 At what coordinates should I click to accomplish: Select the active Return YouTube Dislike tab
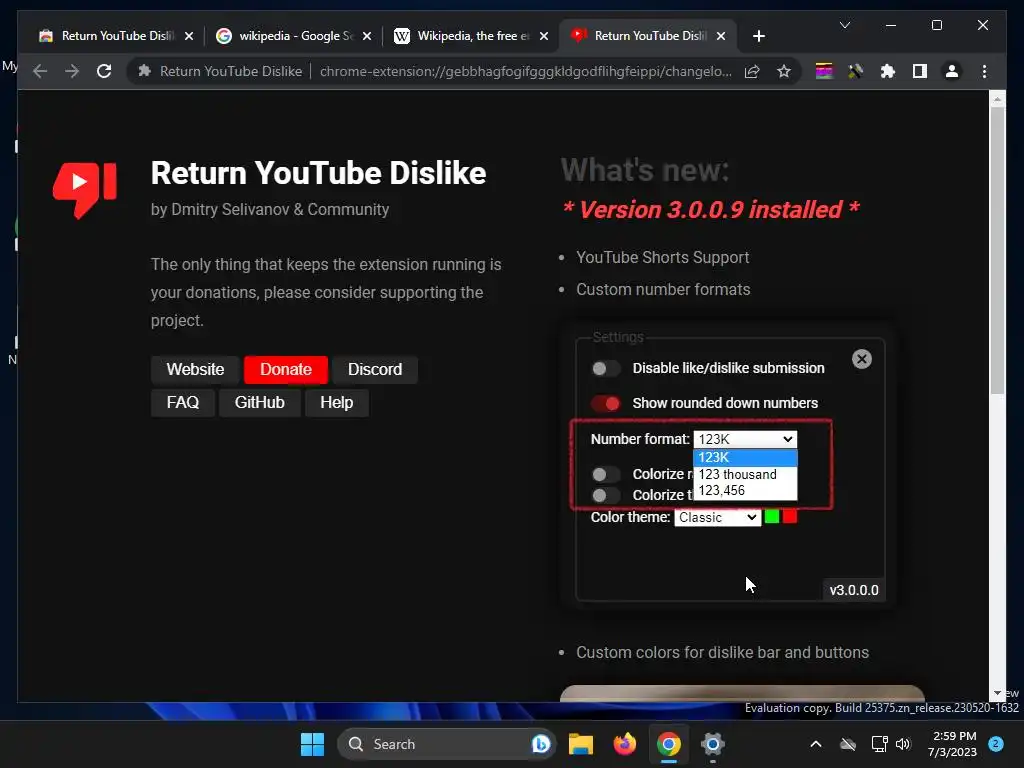pos(649,36)
